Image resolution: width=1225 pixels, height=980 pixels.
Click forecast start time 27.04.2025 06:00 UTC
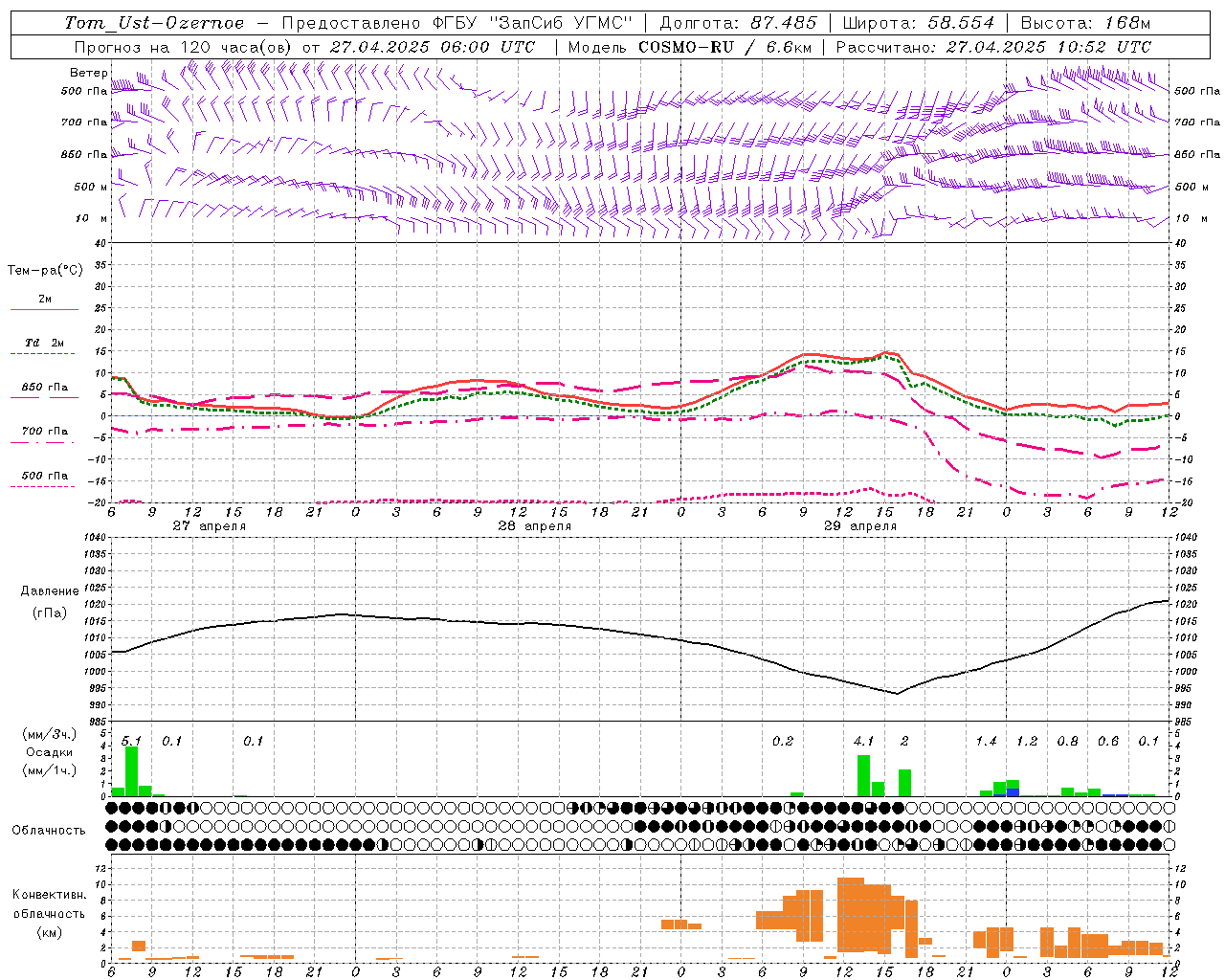[433, 47]
